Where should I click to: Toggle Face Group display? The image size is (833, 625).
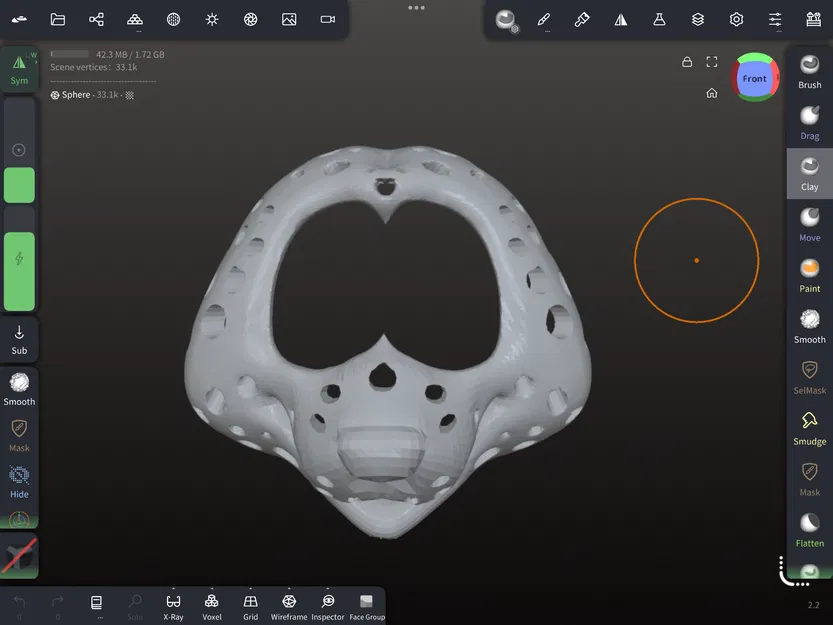[367, 607]
